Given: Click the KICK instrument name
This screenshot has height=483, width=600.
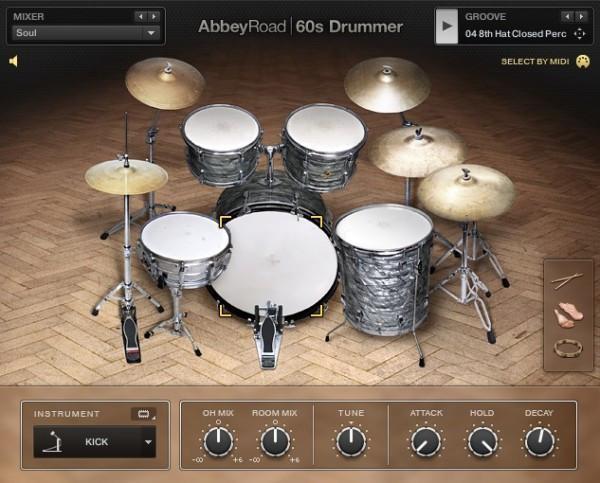Looking at the screenshot, I should (x=96, y=442).
